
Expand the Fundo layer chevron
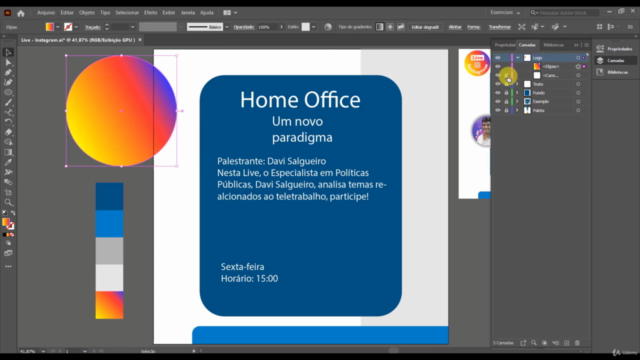pos(518,93)
